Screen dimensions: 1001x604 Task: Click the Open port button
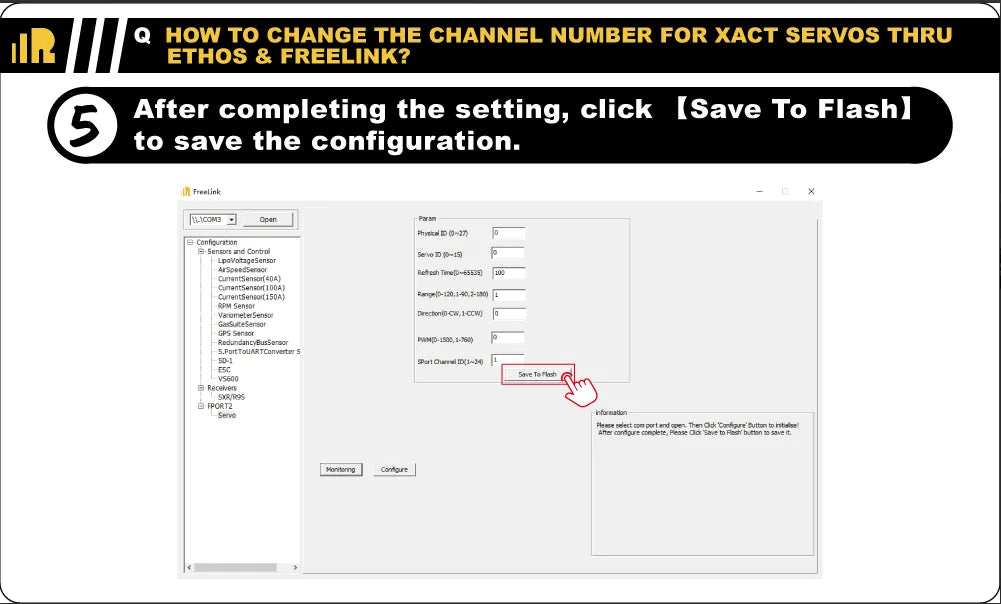(x=268, y=220)
